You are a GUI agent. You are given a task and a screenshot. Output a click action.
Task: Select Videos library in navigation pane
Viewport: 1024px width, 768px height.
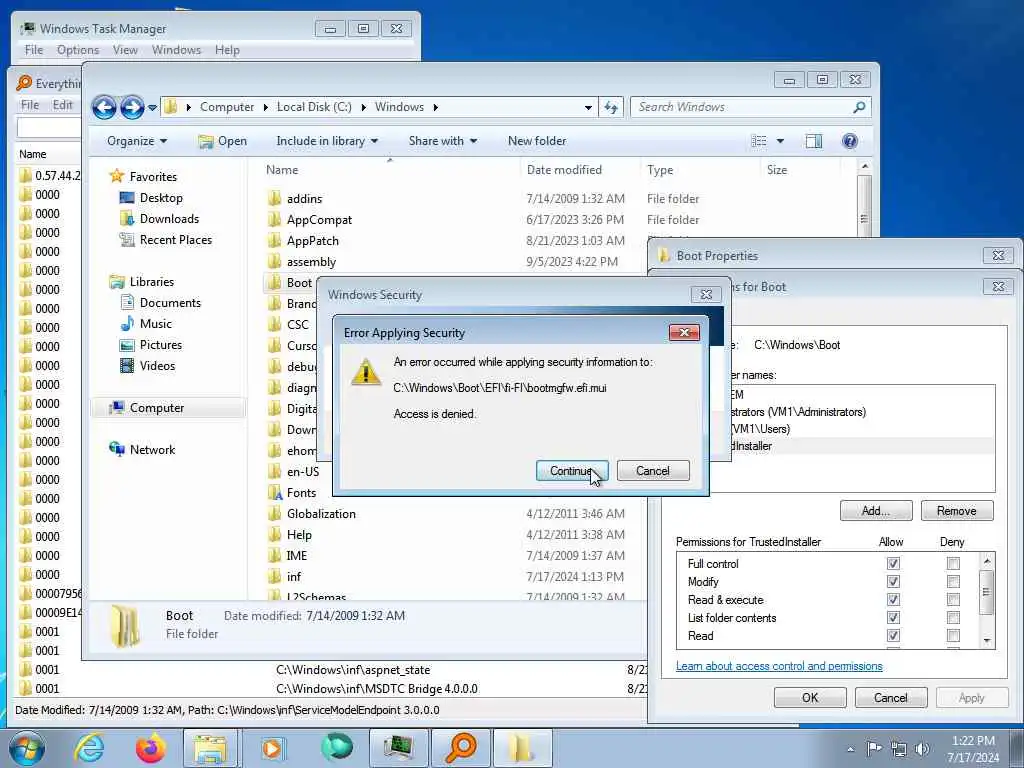coord(157,365)
